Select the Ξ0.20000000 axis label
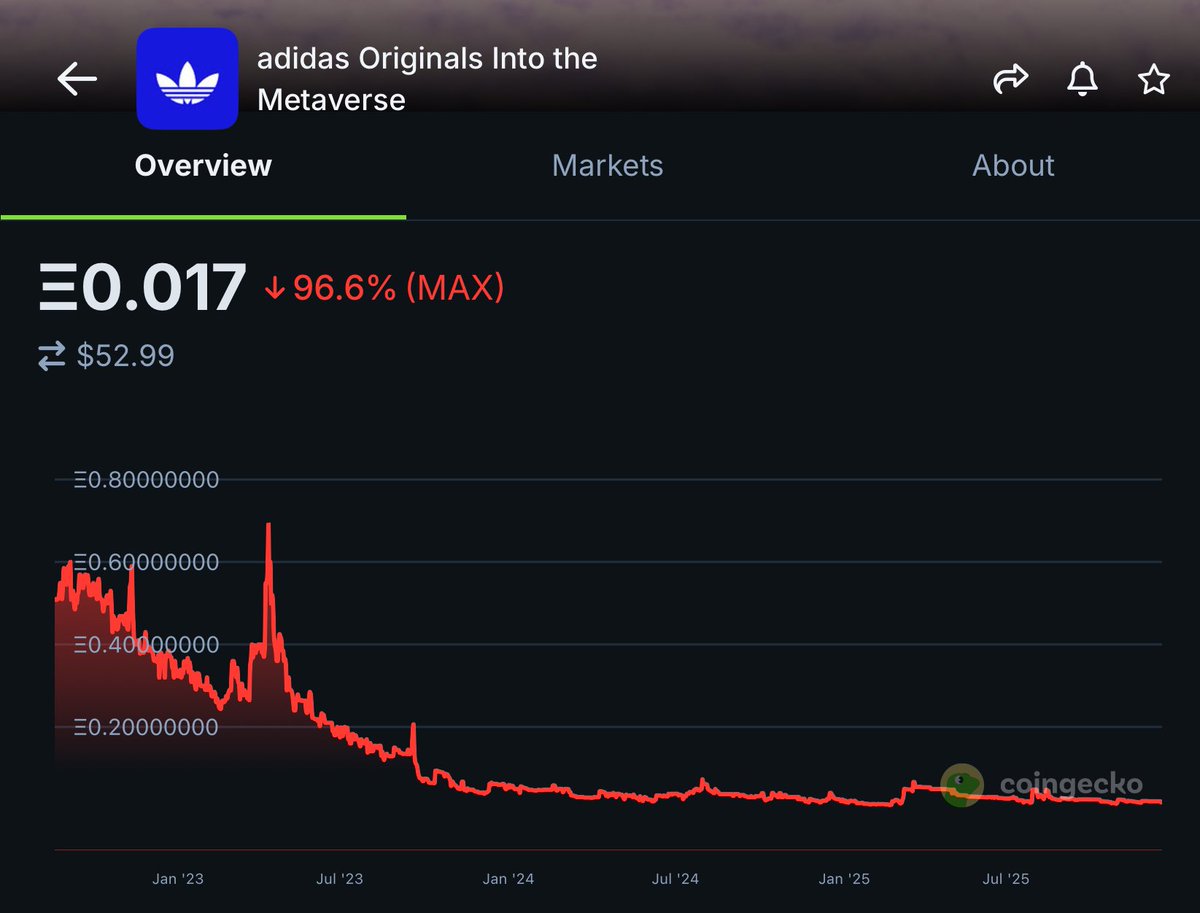Viewport: 1200px width, 913px height. pyautogui.click(x=146, y=727)
